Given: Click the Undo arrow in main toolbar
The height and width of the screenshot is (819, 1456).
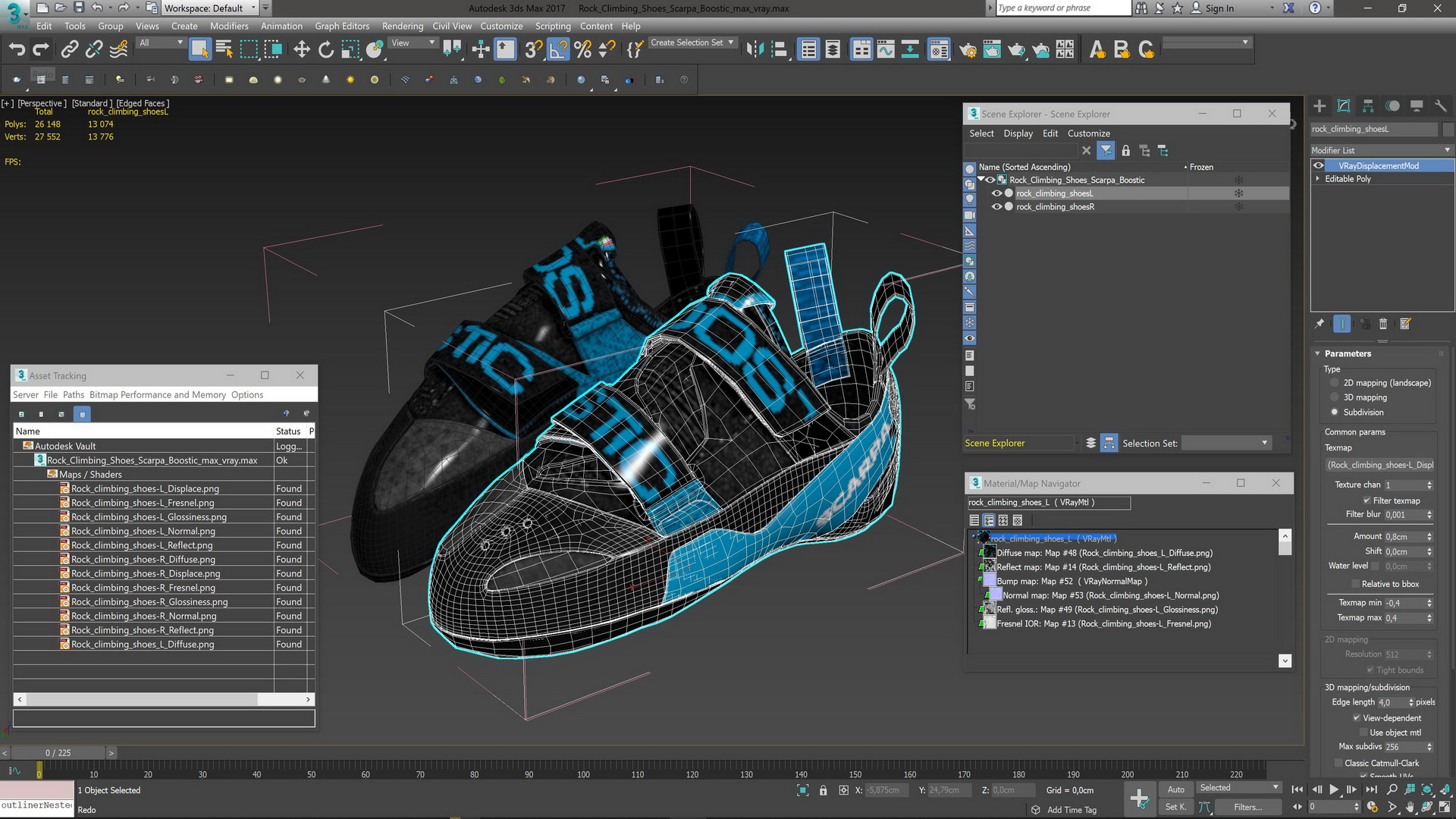Looking at the screenshot, I should point(17,50).
